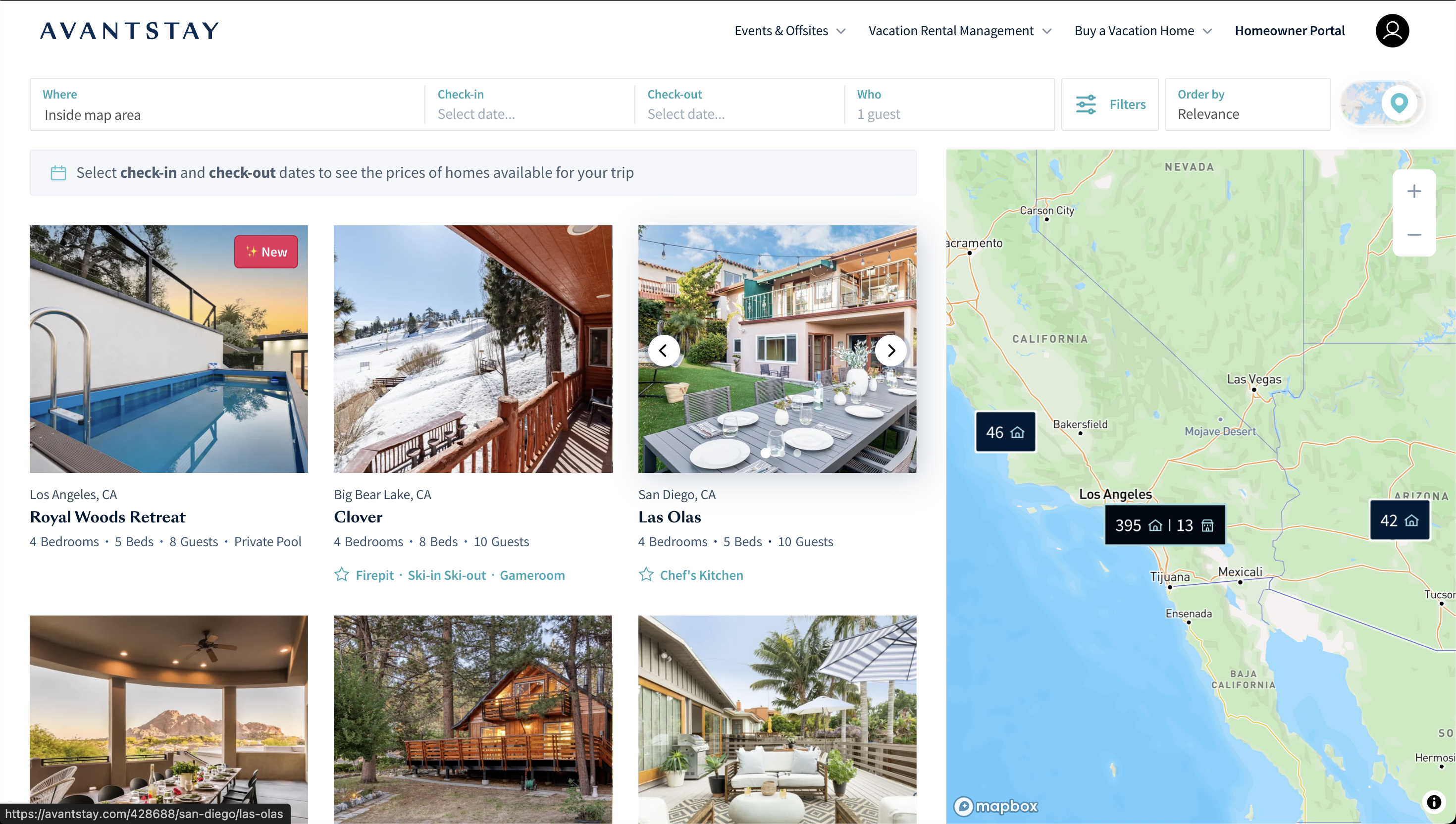This screenshot has width=1456, height=824.
Task: Open the patio with striped umbrella photo
Action: (x=777, y=720)
